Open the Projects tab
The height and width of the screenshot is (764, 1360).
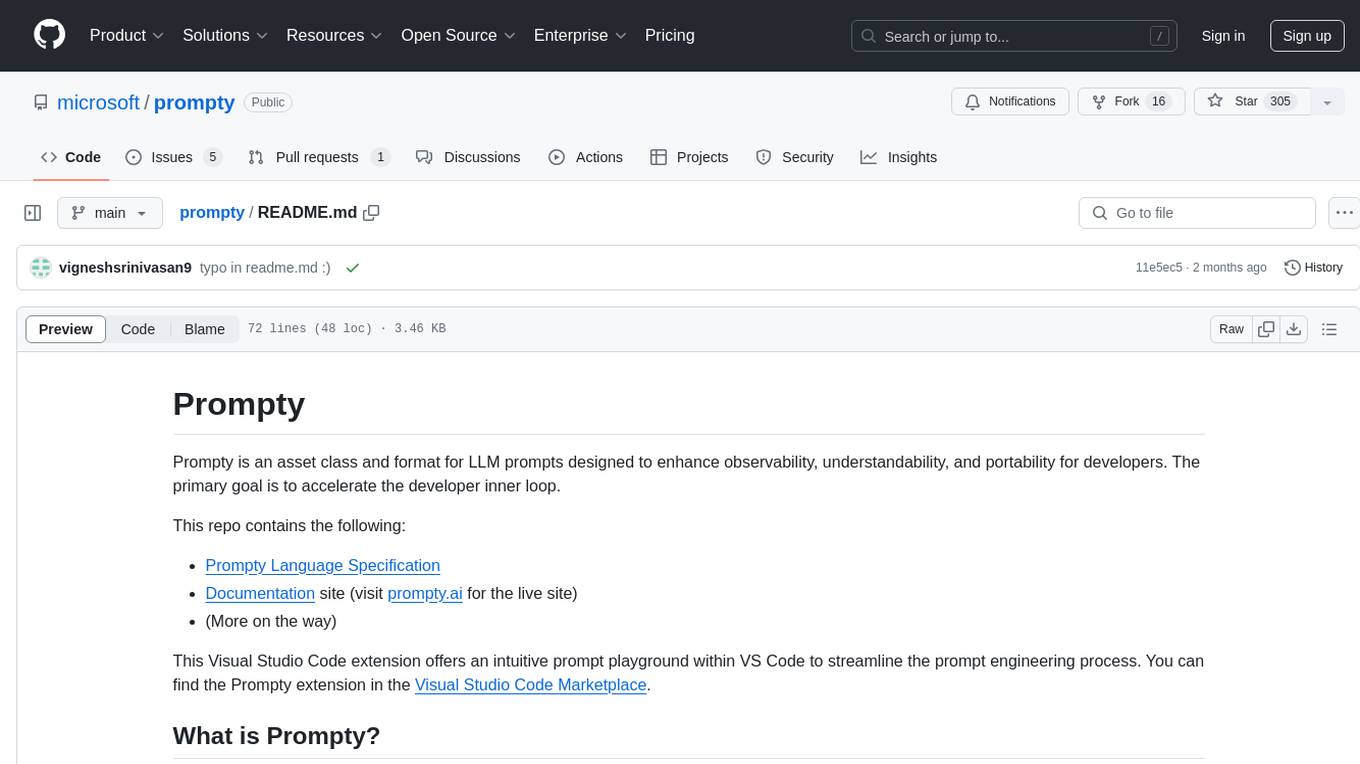click(x=689, y=157)
